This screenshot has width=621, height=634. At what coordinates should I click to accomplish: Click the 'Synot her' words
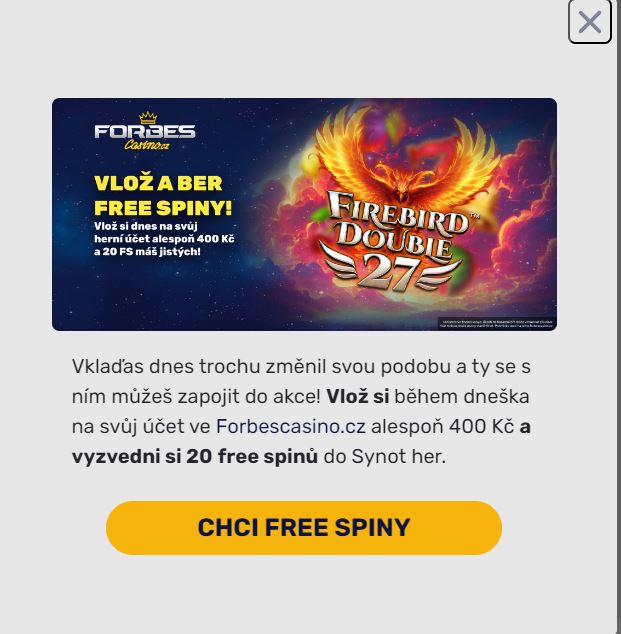(x=399, y=456)
